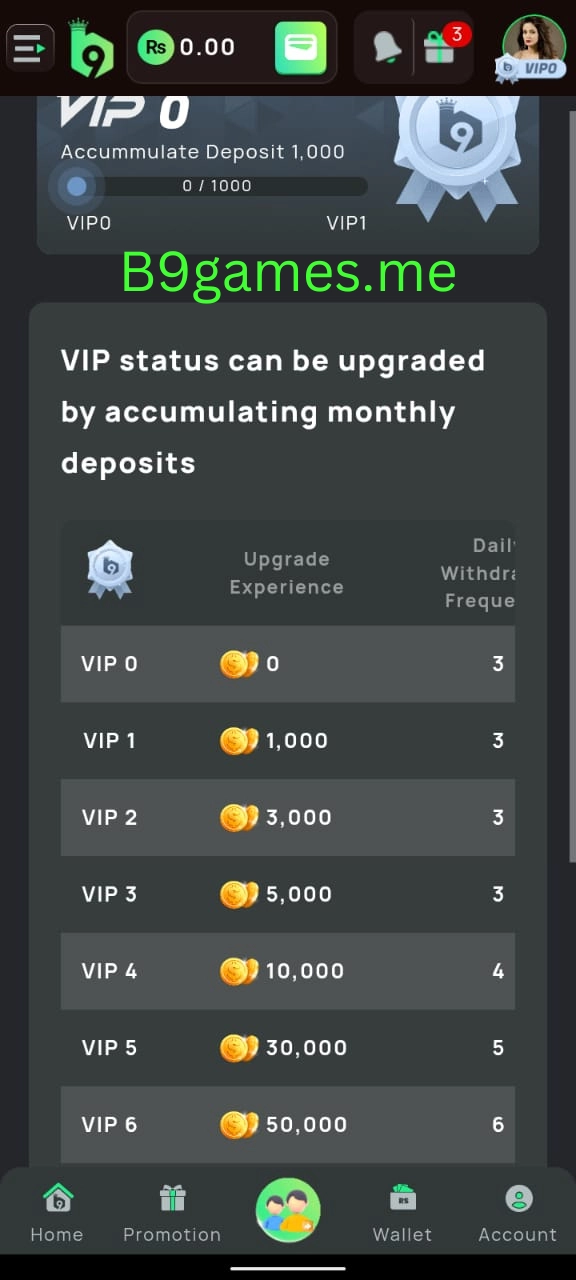
Task: Tap the profile avatar with VIP0 badge
Action: click(533, 48)
